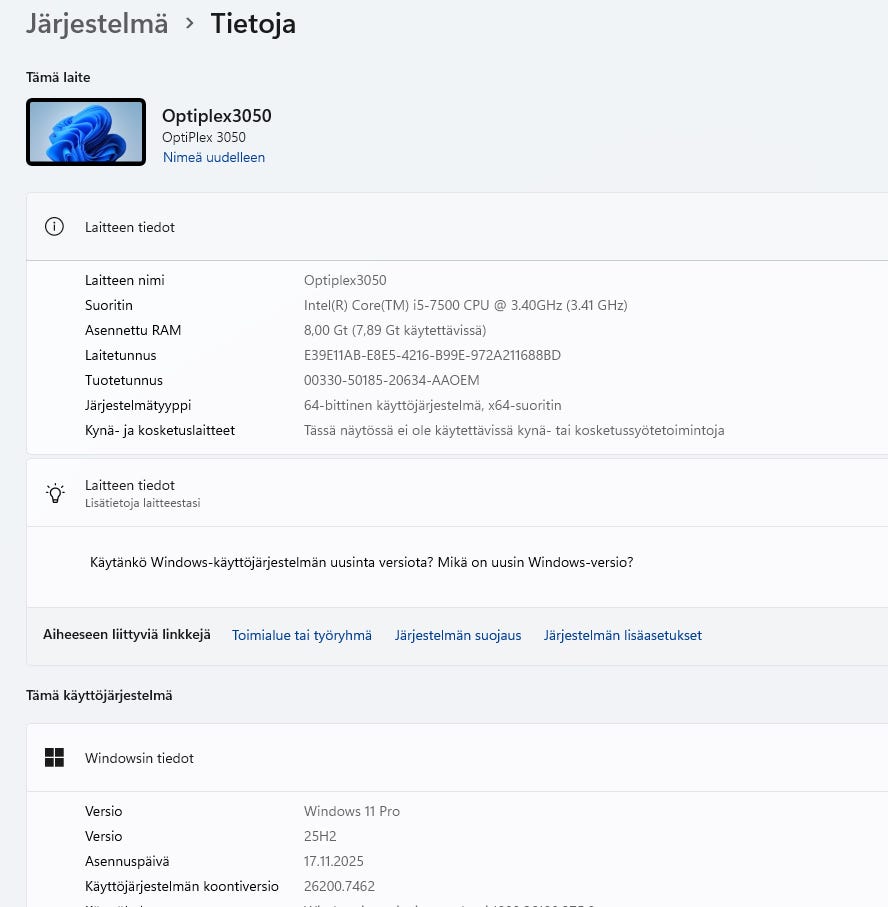Click the circled info icon
888x907 pixels.
coord(54,227)
